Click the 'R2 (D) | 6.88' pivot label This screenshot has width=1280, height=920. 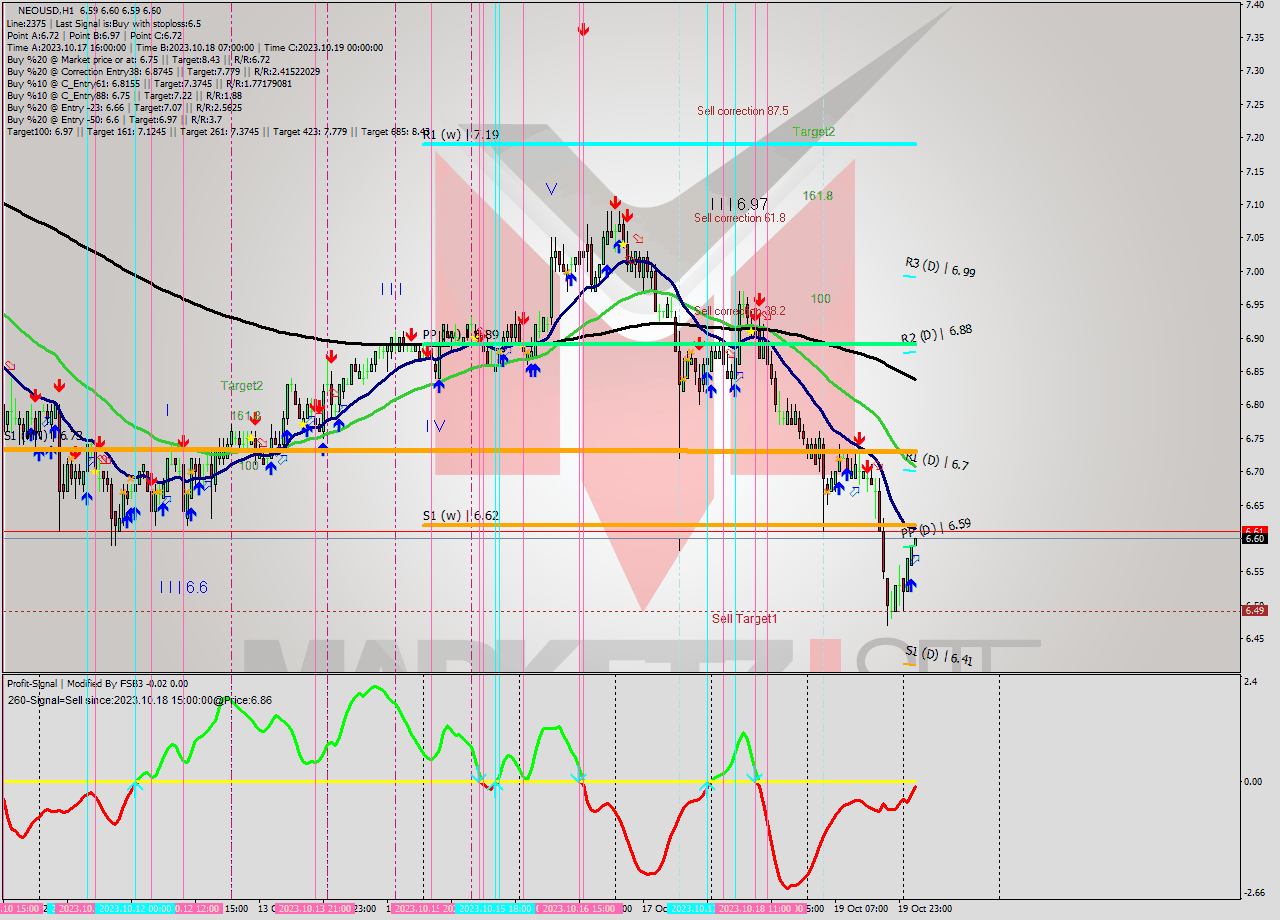click(x=936, y=335)
